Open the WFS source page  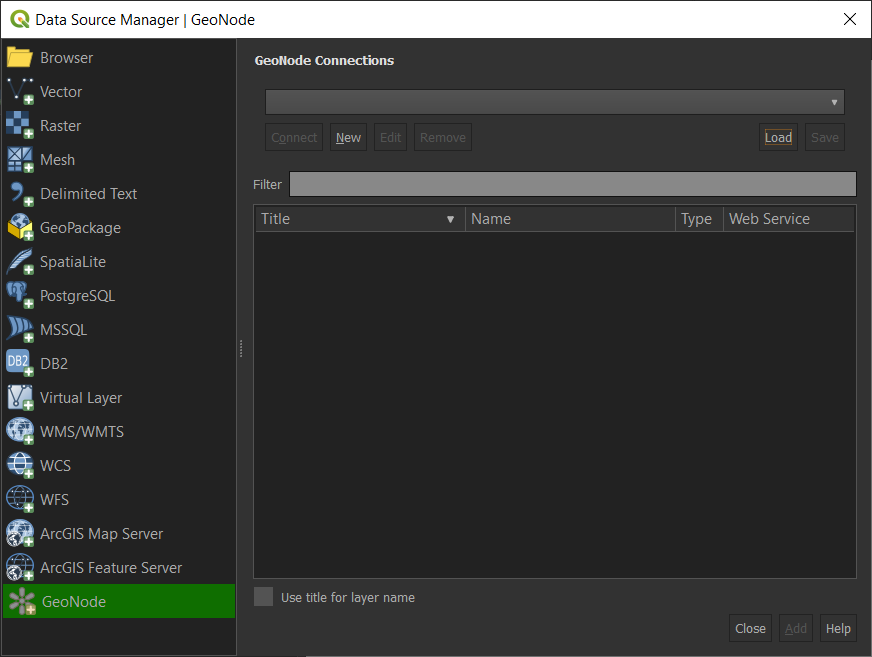(x=54, y=499)
